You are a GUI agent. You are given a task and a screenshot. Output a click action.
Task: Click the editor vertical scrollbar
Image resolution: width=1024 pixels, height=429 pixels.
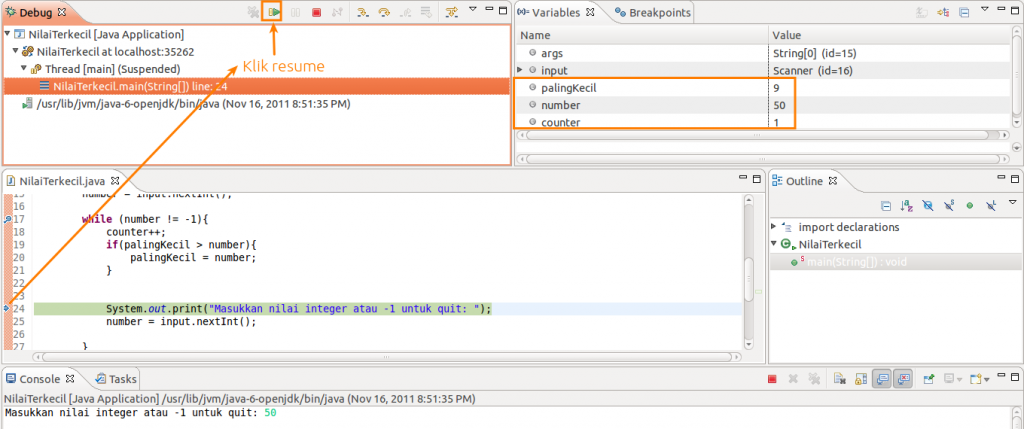pos(749,274)
